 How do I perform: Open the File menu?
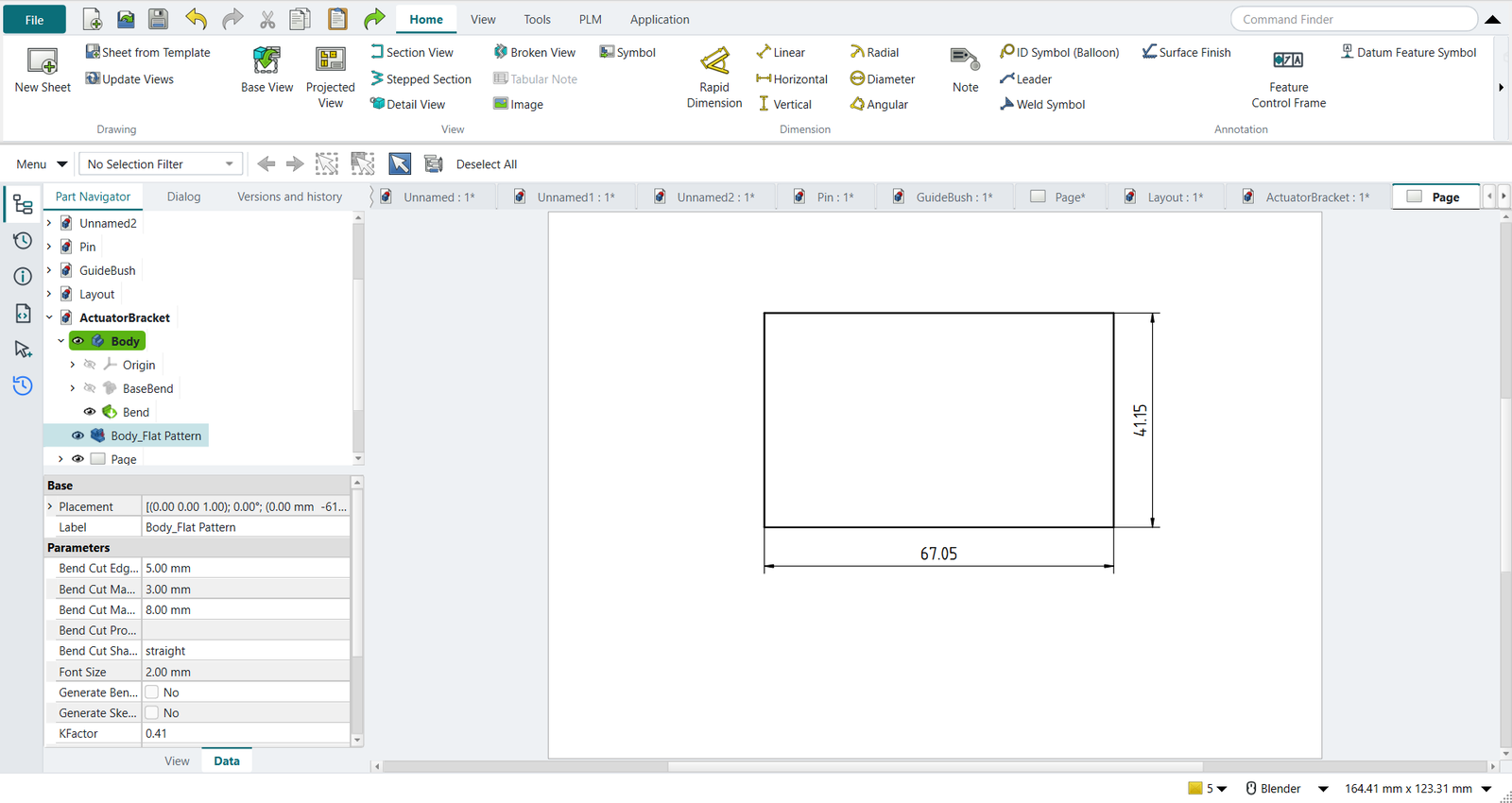pyautogui.click(x=34, y=20)
